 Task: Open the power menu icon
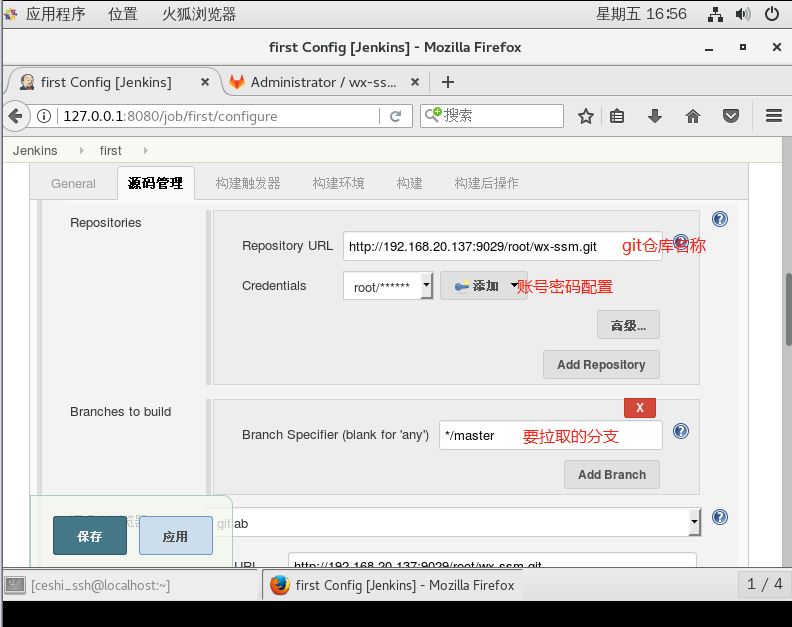[772, 14]
